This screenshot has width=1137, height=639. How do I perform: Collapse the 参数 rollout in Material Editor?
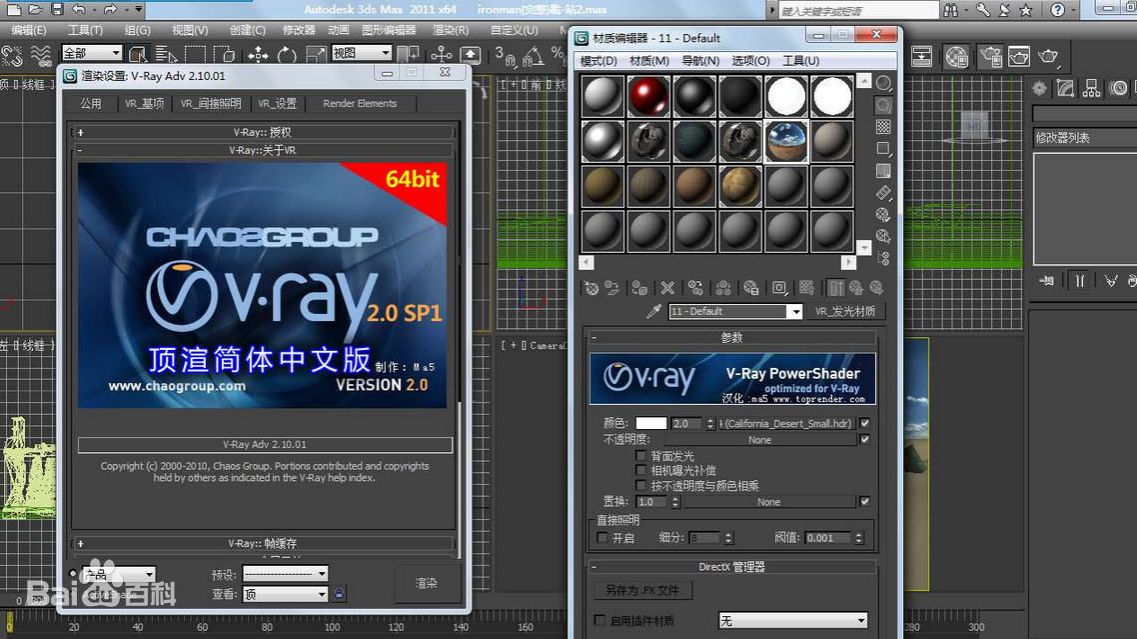(x=732, y=337)
